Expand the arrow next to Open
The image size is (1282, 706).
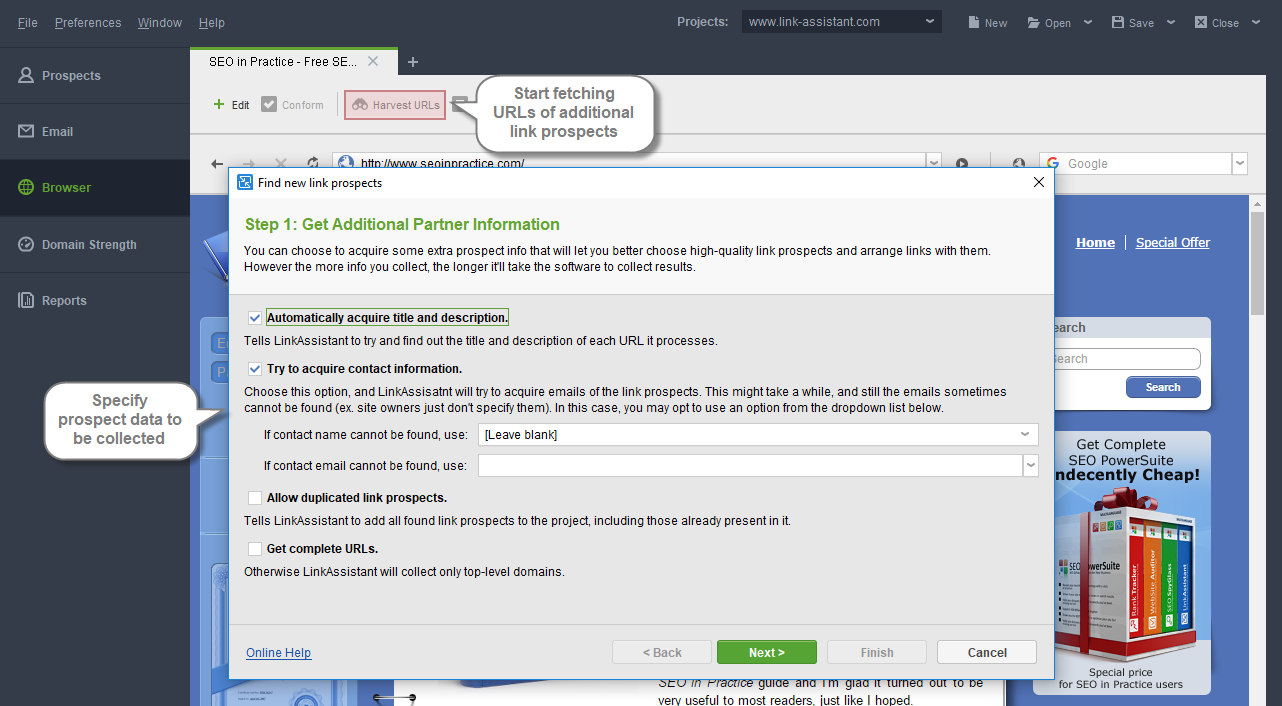(x=1088, y=22)
